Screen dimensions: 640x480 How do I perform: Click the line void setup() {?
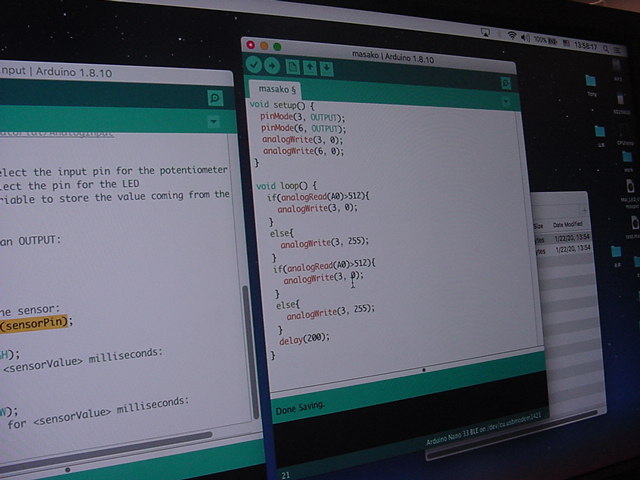pyautogui.click(x=282, y=105)
